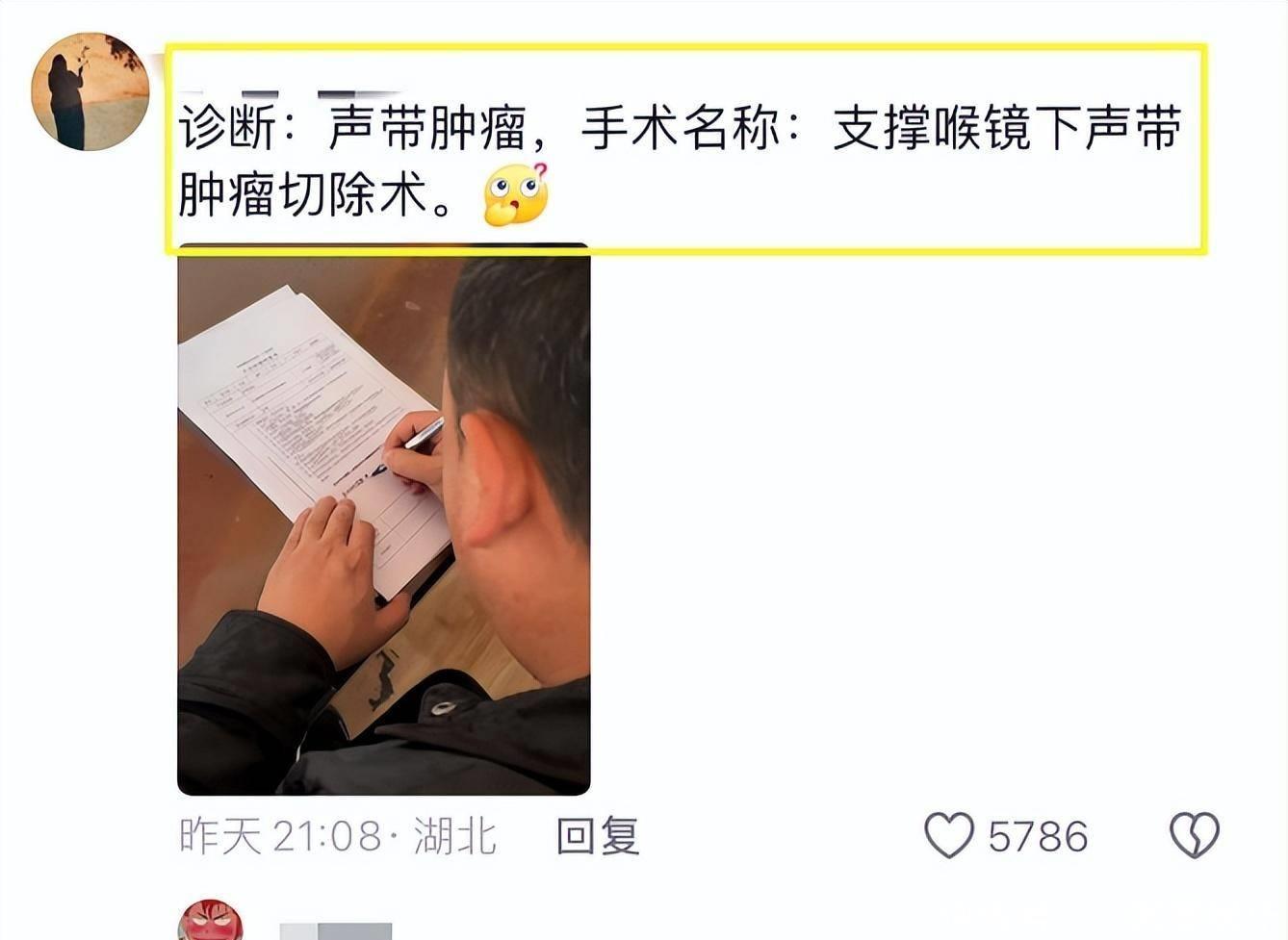Screen dimensions: 1288x940
Task: Open second commenter's blurred username
Action: 336,930
